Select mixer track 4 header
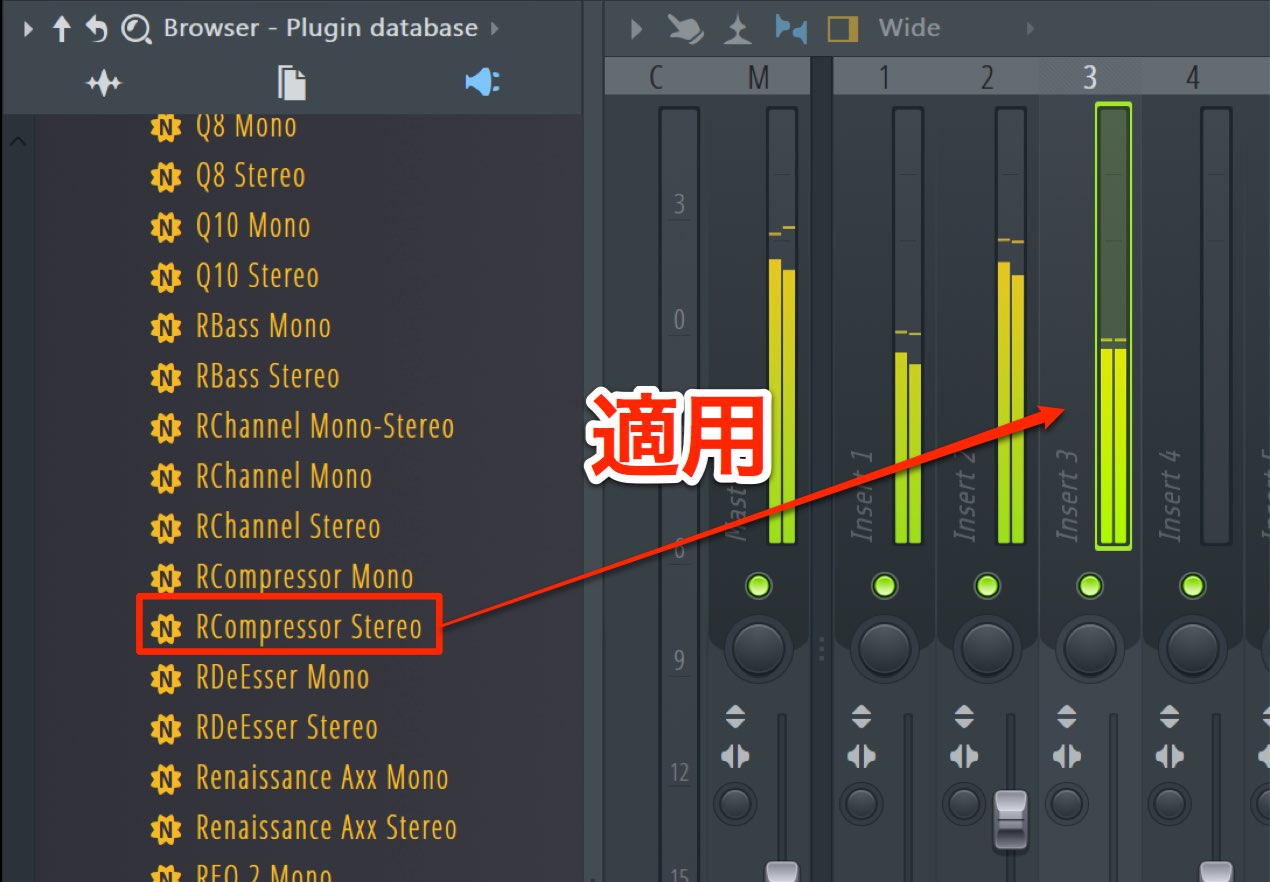The width and height of the screenshot is (1270, 882). pyautogui.click(x=1192, y=76)
